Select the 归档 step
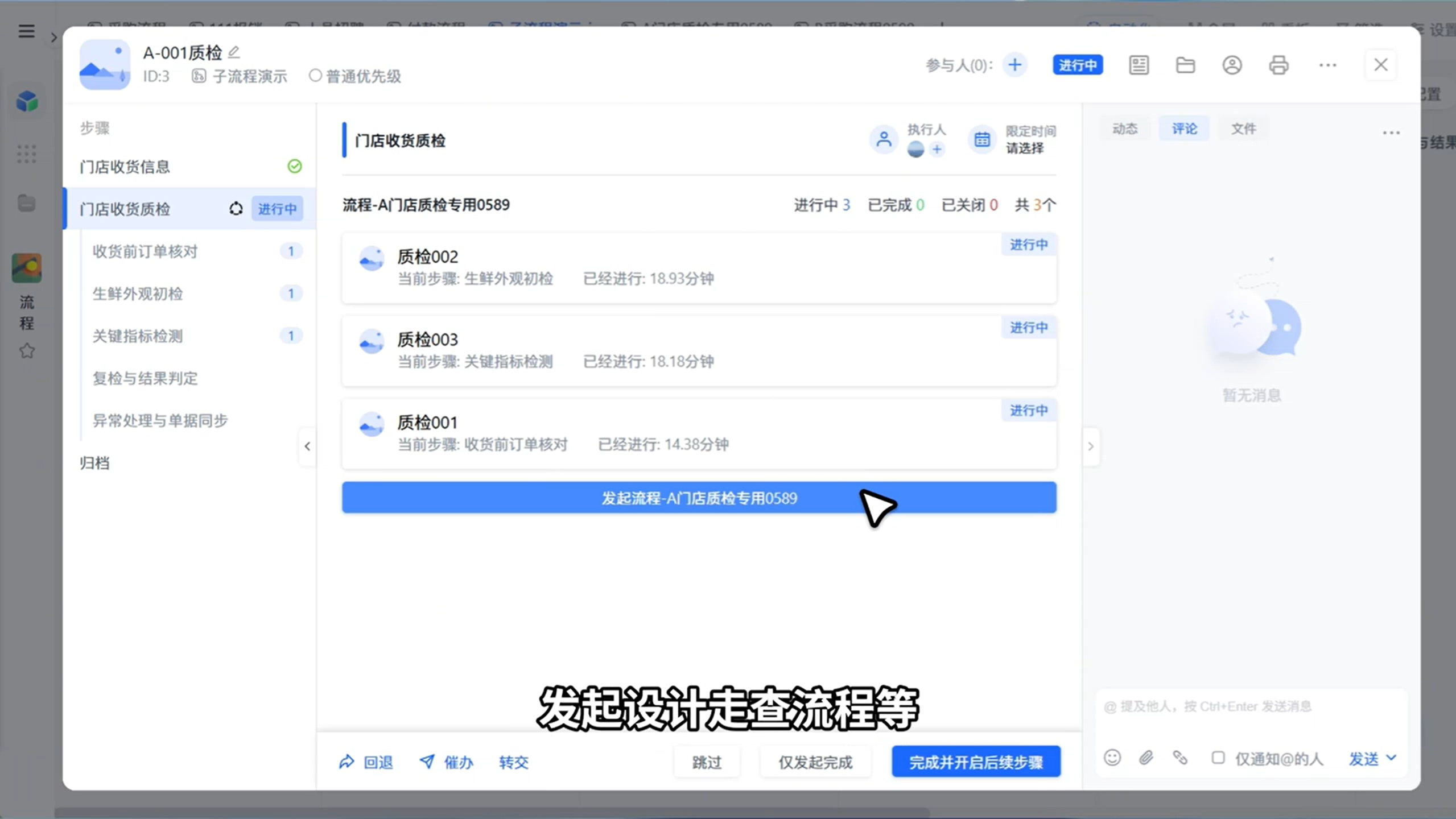 pyautogui.click(x=190, y=463)
